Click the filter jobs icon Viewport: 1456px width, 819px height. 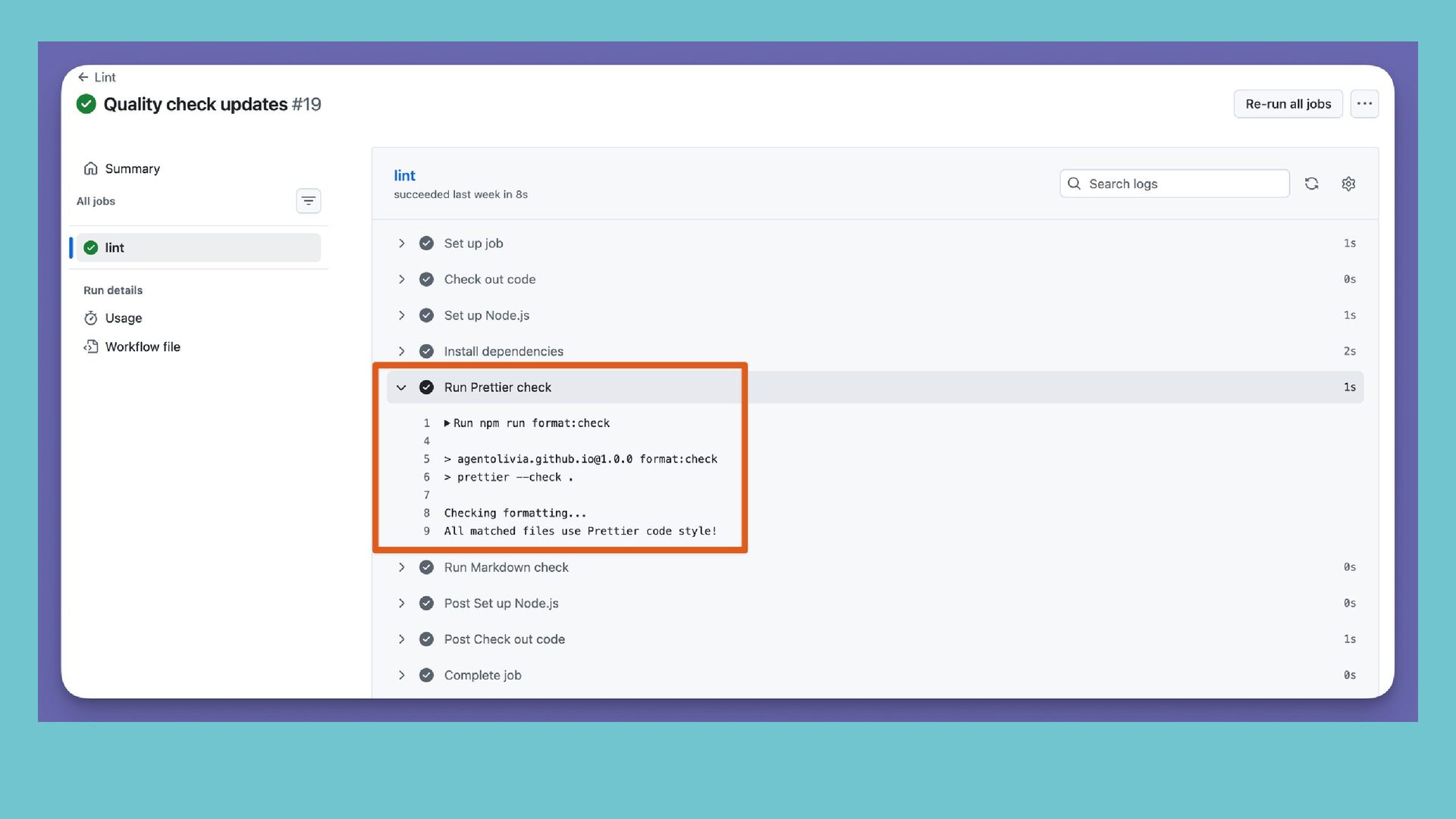click(308, 201)
